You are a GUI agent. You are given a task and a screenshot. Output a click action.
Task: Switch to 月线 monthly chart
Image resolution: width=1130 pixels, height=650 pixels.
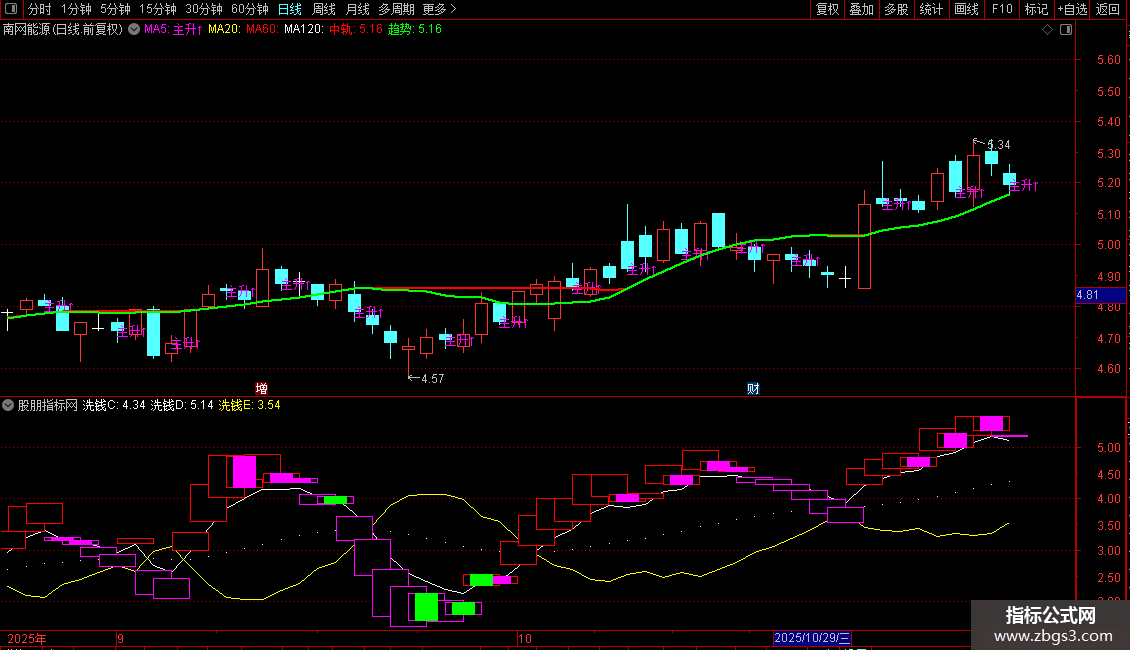tap(357, 9)
